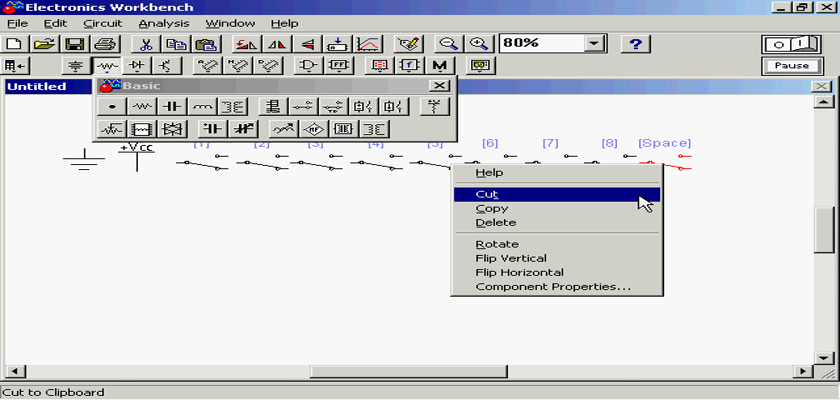Click the Copy toolbar icon
Viewport: 840px width, 400px height.
[175, 44]
